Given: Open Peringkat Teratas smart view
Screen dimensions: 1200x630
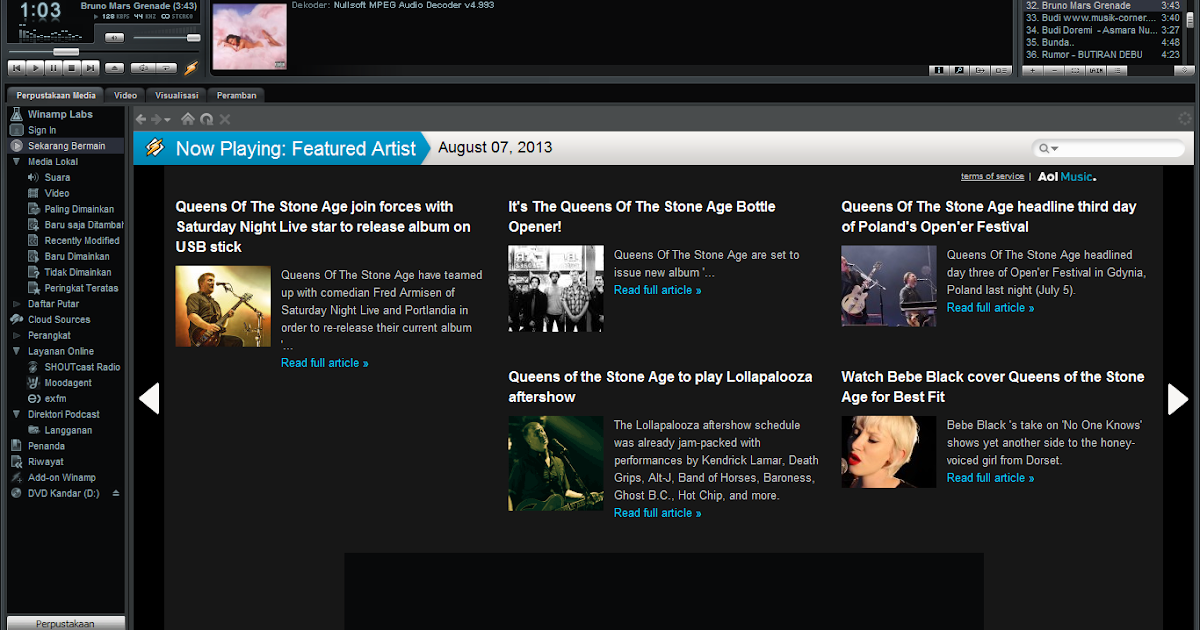Looking at the screenshot, I should coord(81,288).
